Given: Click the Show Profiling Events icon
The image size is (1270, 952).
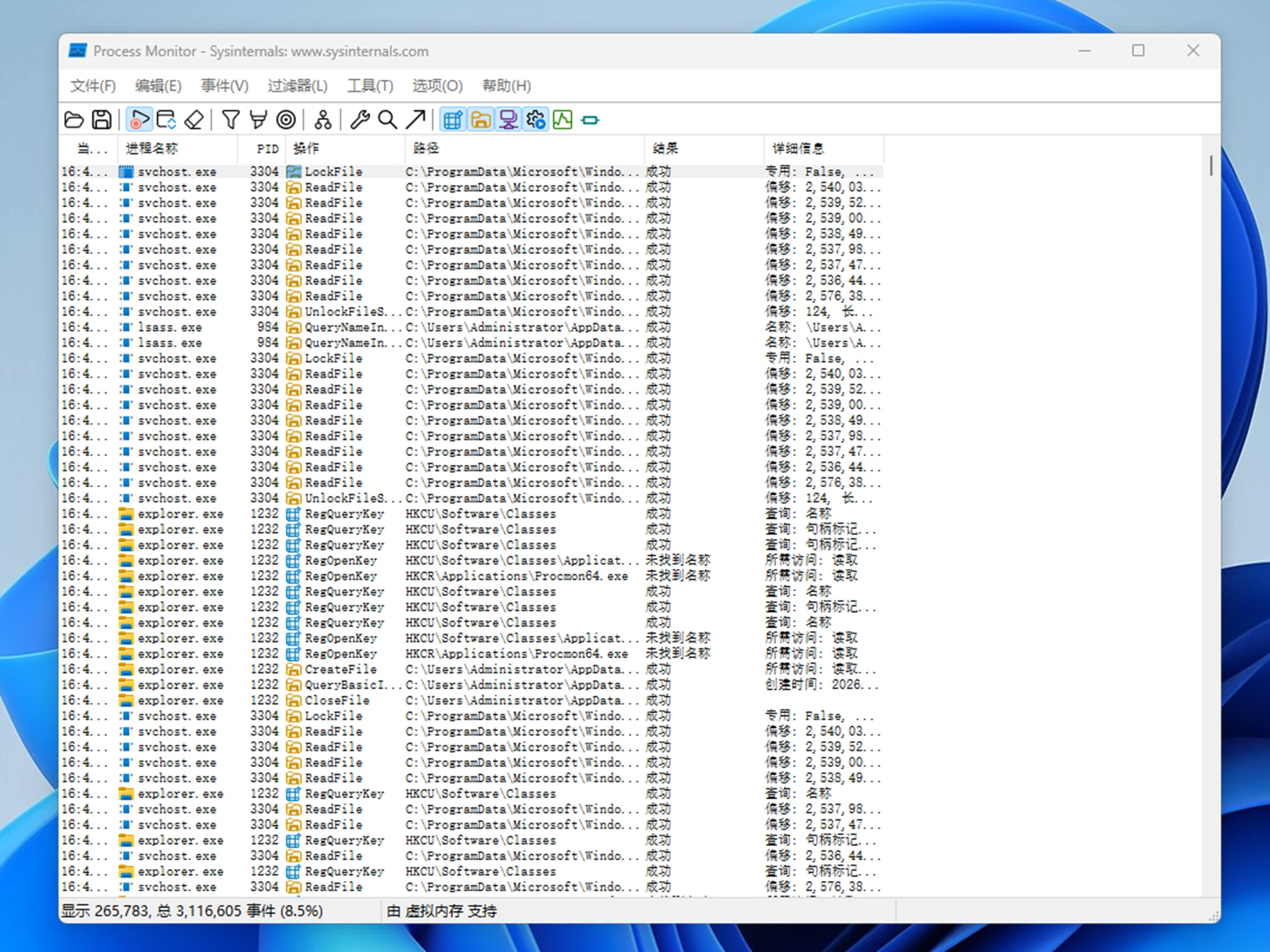Looking at the screenshot, I should [563, 120].
